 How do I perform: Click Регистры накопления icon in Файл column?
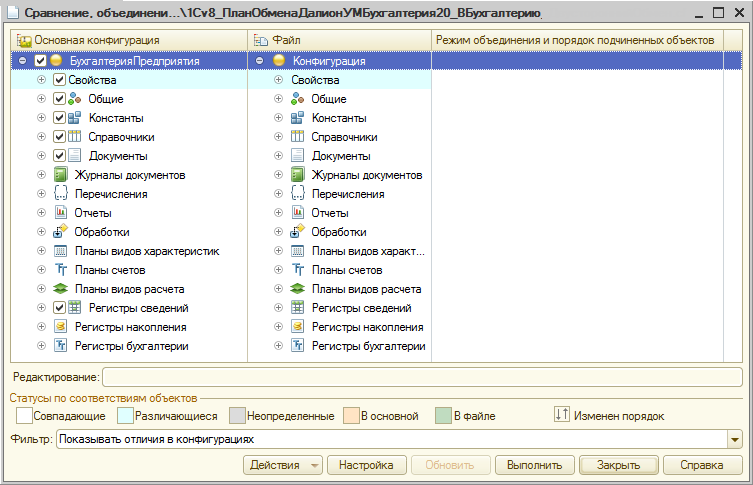tap(298, 327)
